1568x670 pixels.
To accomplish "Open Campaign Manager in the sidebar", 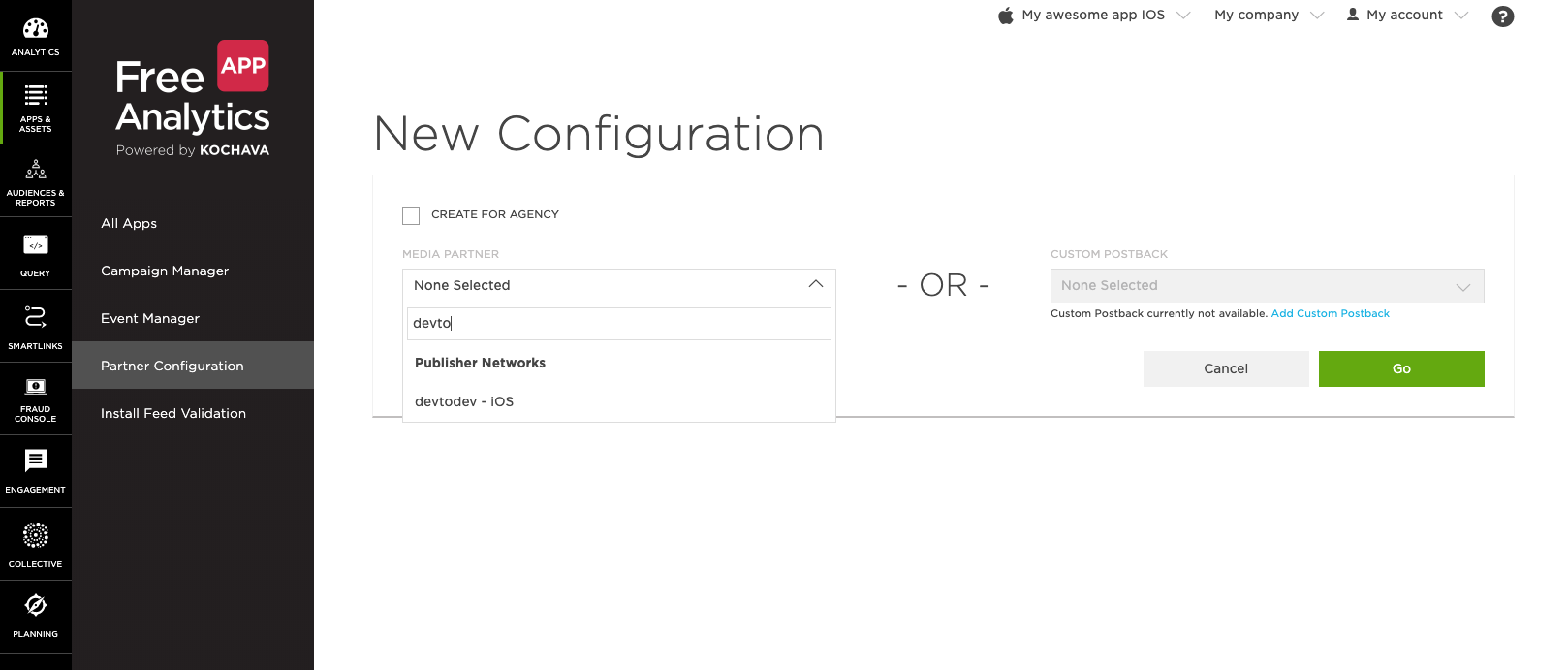I will point(165,271).
